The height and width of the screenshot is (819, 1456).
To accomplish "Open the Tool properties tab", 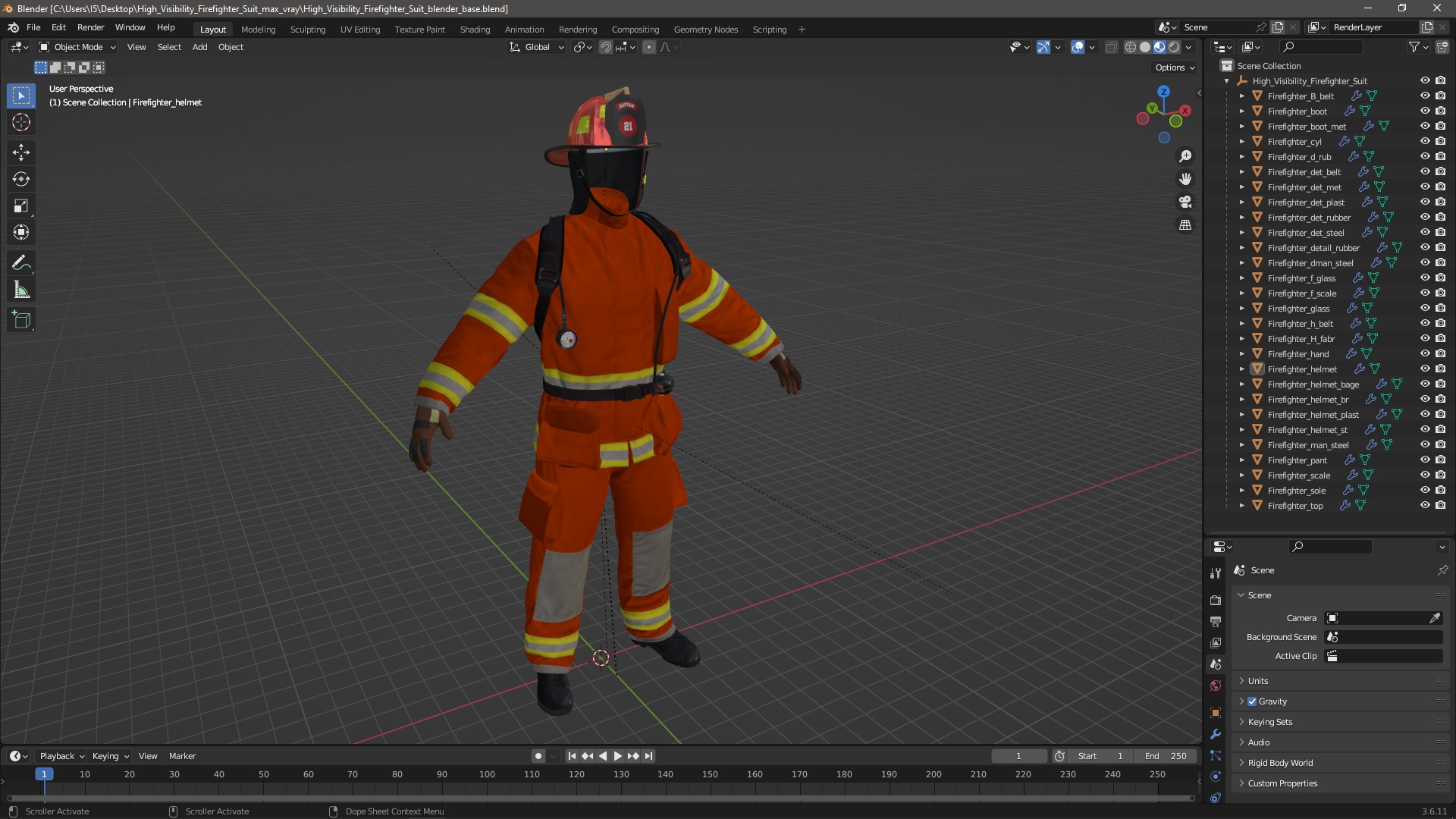I will (1216, 573).
